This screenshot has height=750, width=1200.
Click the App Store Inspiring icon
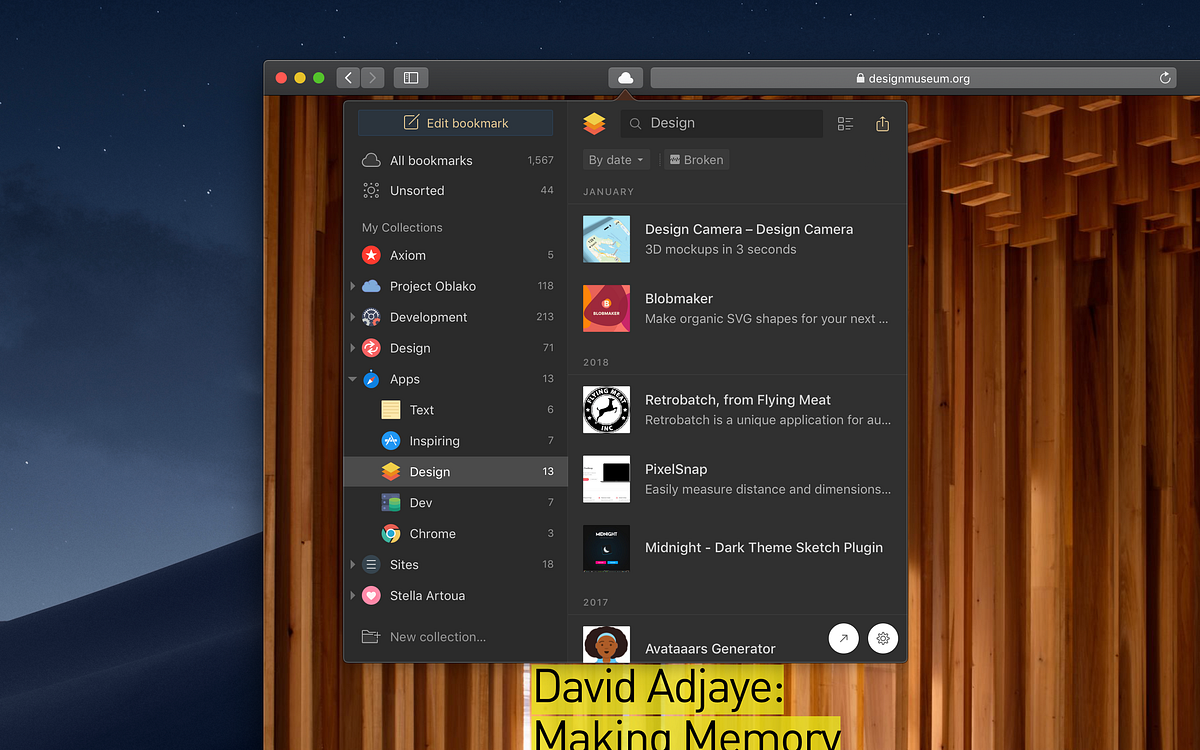(x=391, y=441)
